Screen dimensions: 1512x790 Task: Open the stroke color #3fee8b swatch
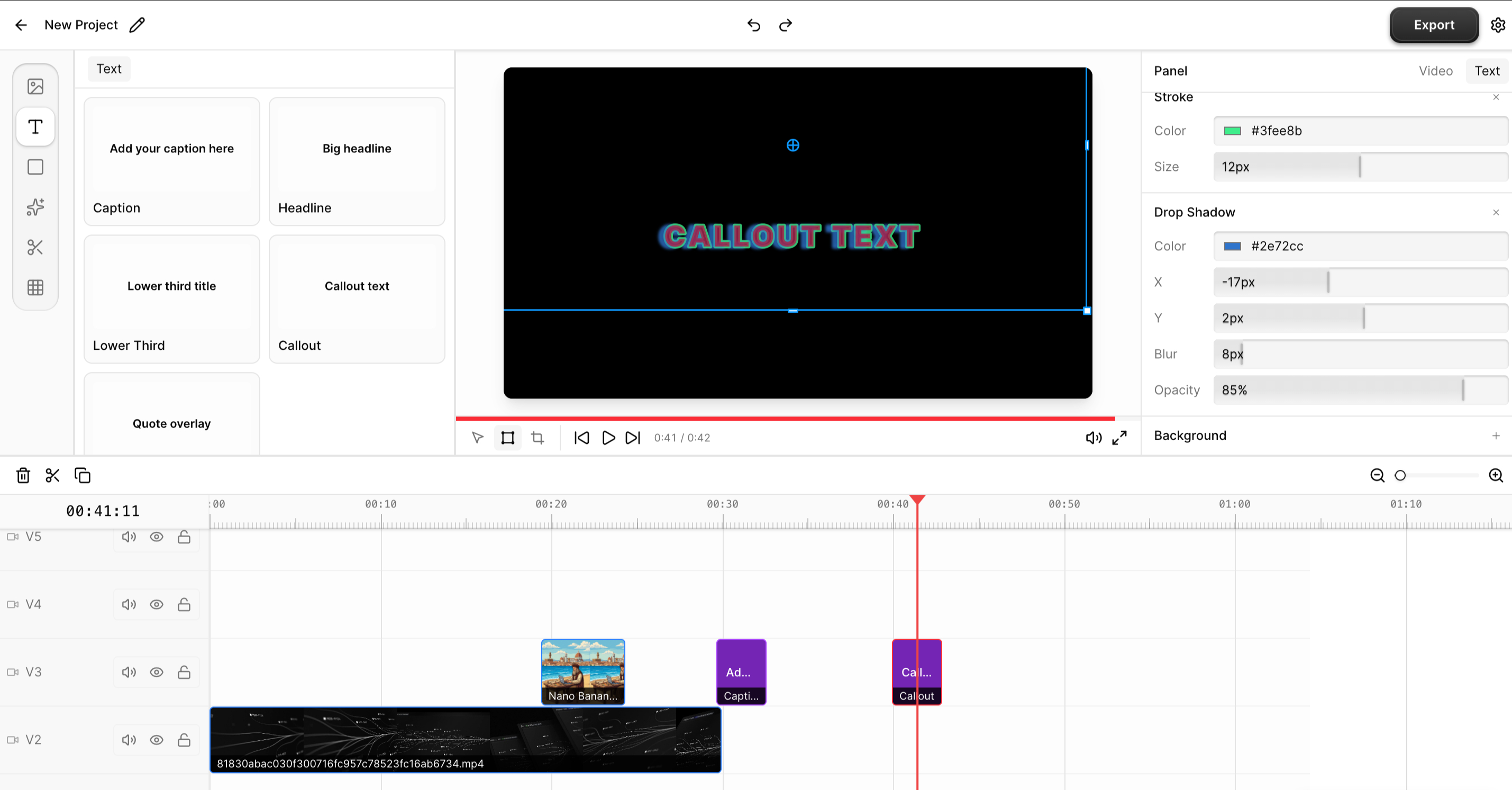pos(1232,130)
